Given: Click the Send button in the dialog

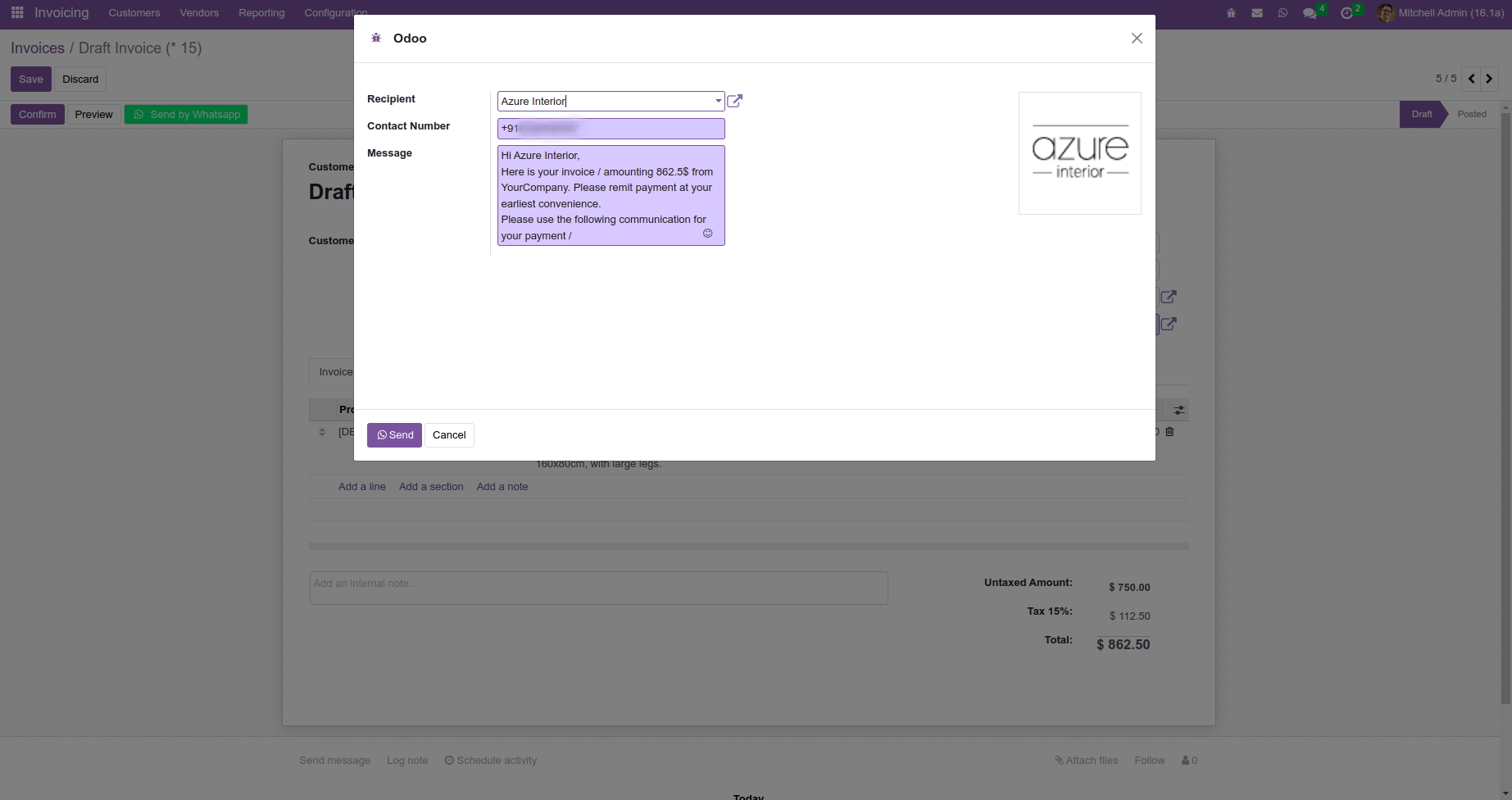Looking at the screenshot, I should click(394, 435).
